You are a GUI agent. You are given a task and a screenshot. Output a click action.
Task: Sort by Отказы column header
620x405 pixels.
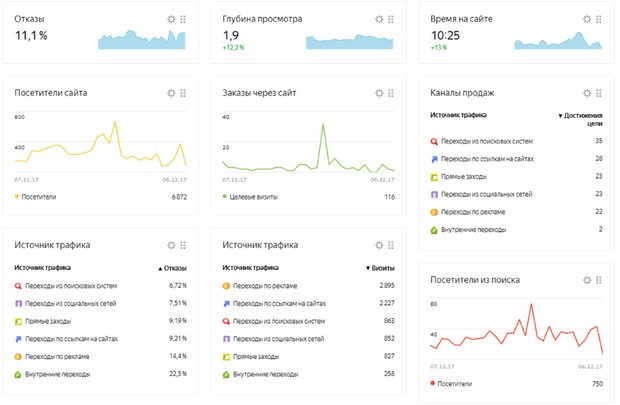[172, 268]
